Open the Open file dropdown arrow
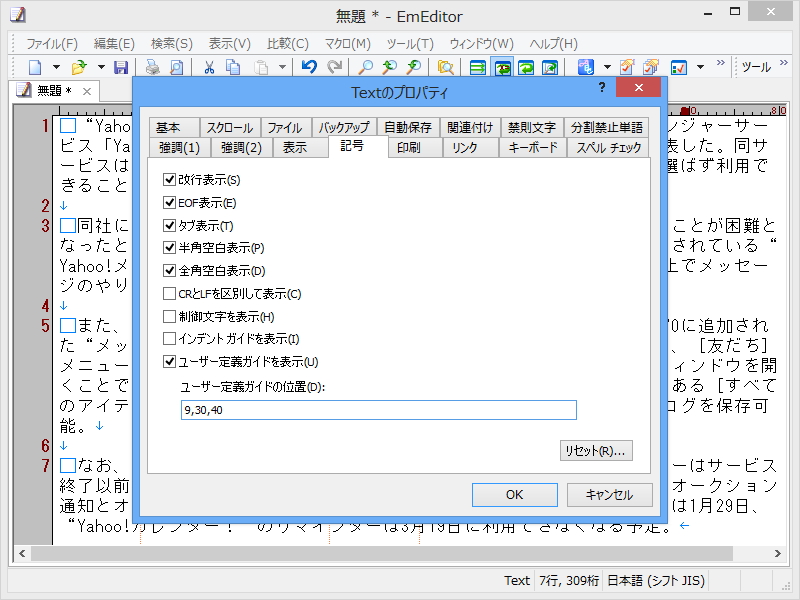Image resolution: width=800 pixels, height=600 pixels. coord(101,68)
